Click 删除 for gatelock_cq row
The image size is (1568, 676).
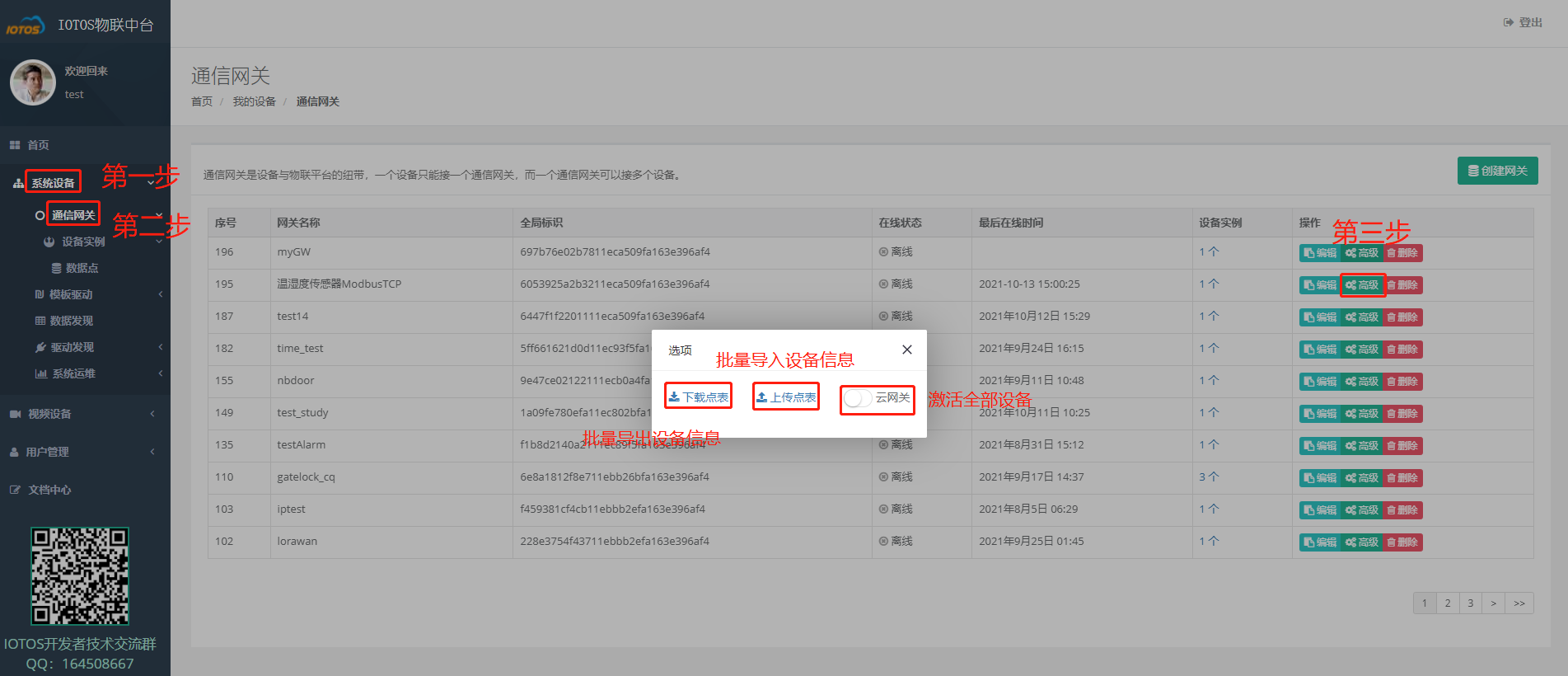[x=1402, y=478]
